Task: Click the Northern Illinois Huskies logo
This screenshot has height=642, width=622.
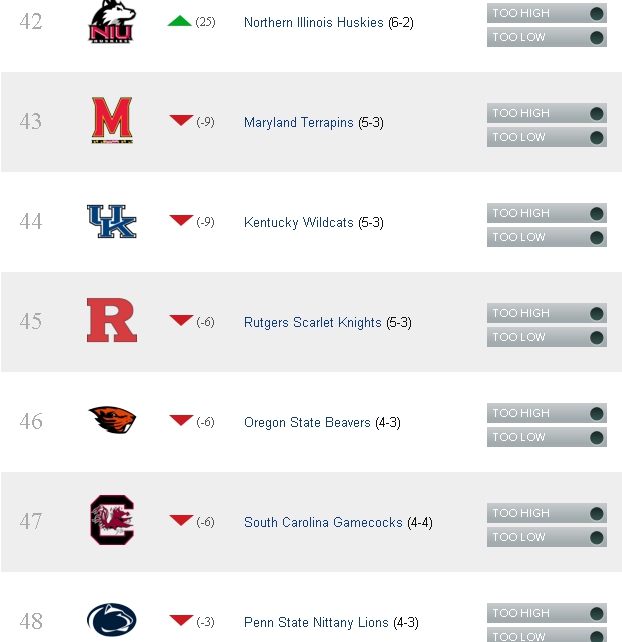Action: pos(111,21)
